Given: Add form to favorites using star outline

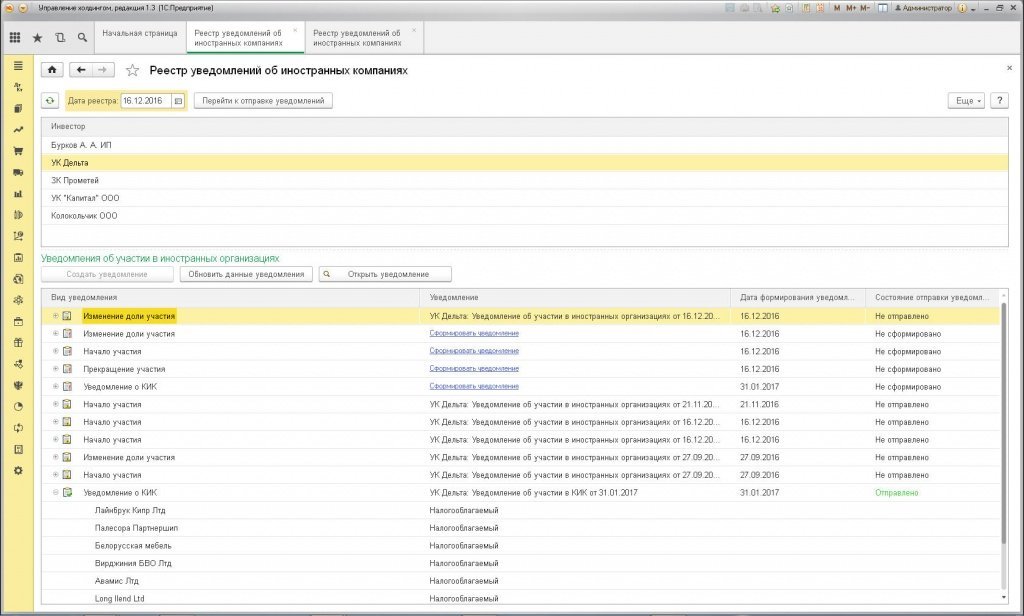Looking at the screenshot, I should coord(133,70).
